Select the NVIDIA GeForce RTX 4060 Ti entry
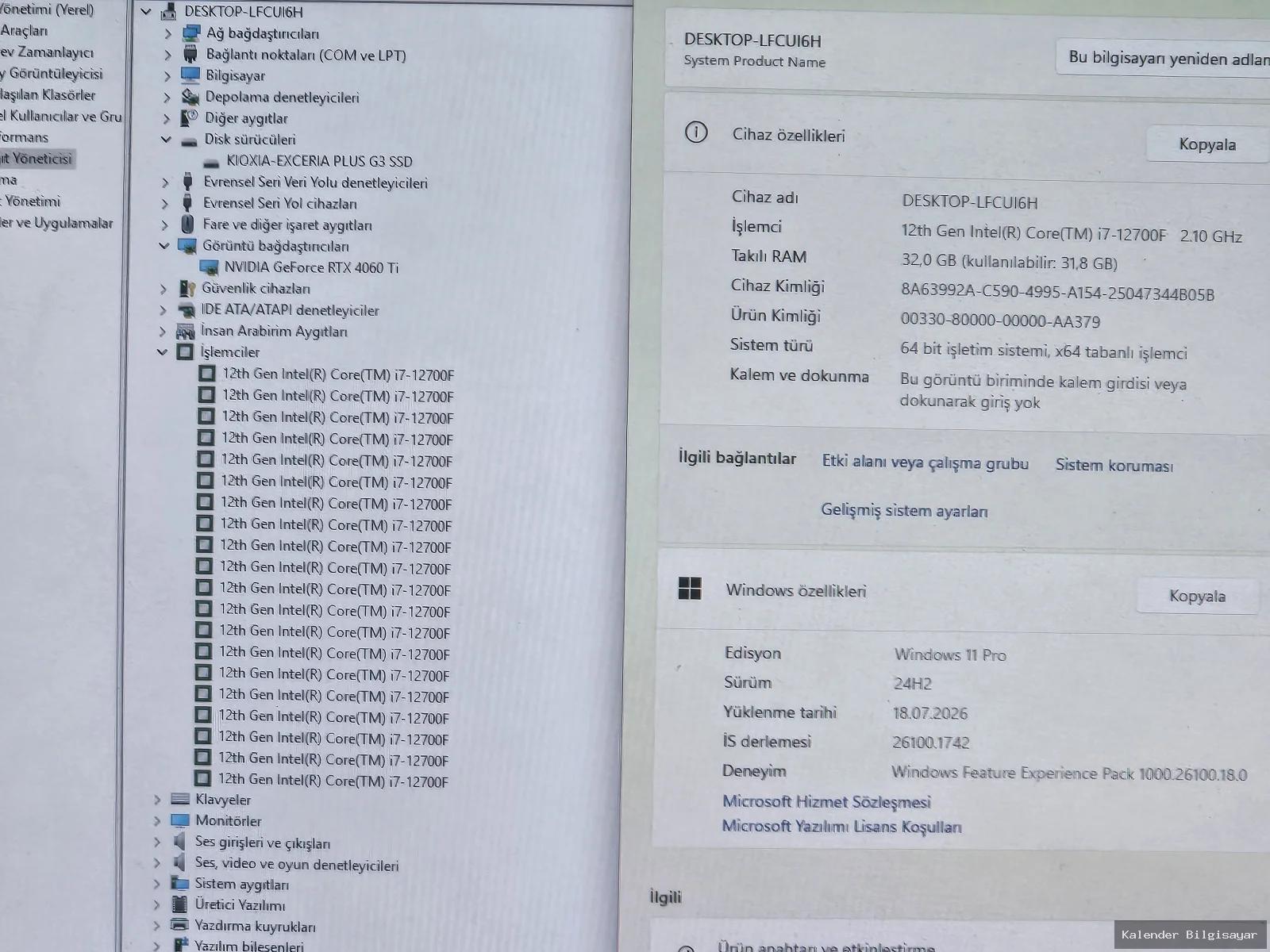 [311, 267]
